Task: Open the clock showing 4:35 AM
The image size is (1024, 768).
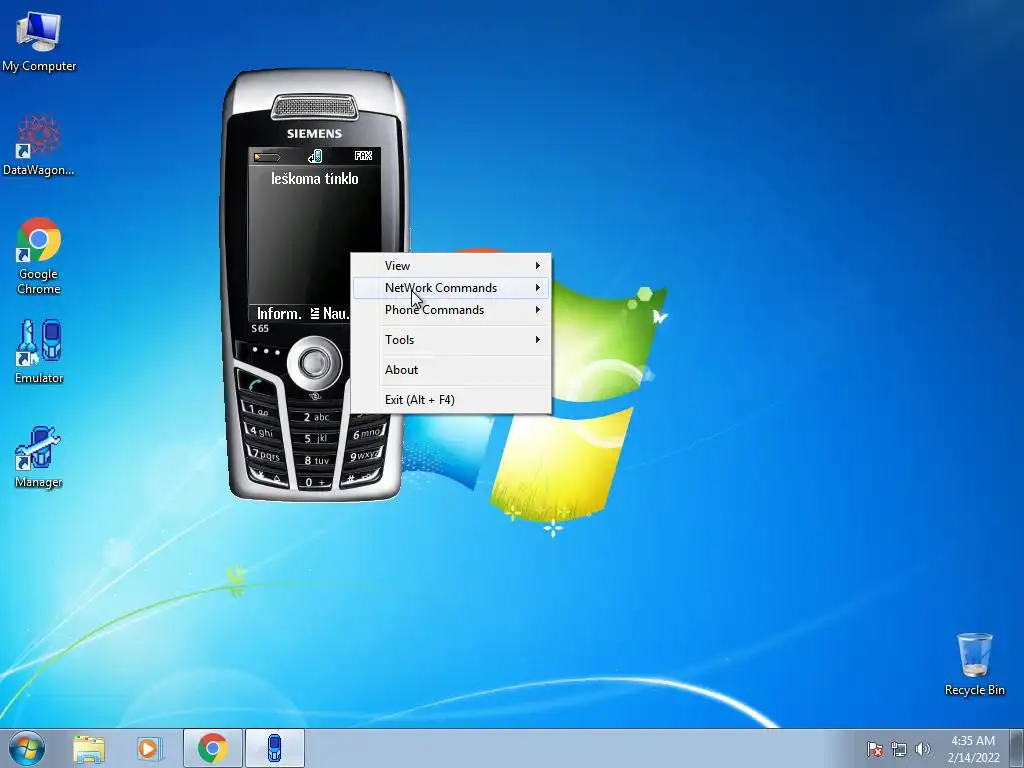Action: pyautogui.click(x=973, y=749)
